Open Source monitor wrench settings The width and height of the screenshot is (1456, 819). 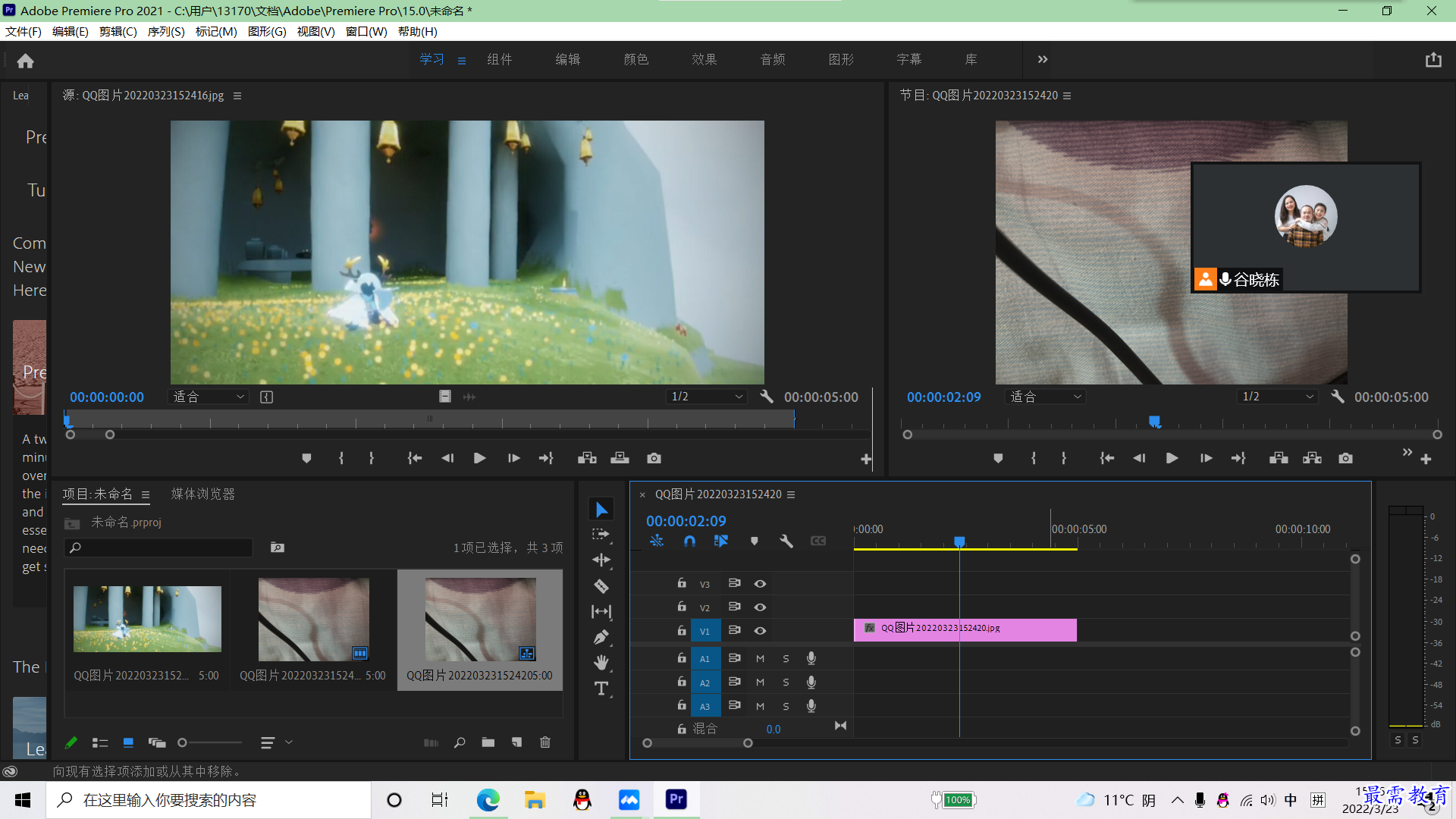(766, 397)
